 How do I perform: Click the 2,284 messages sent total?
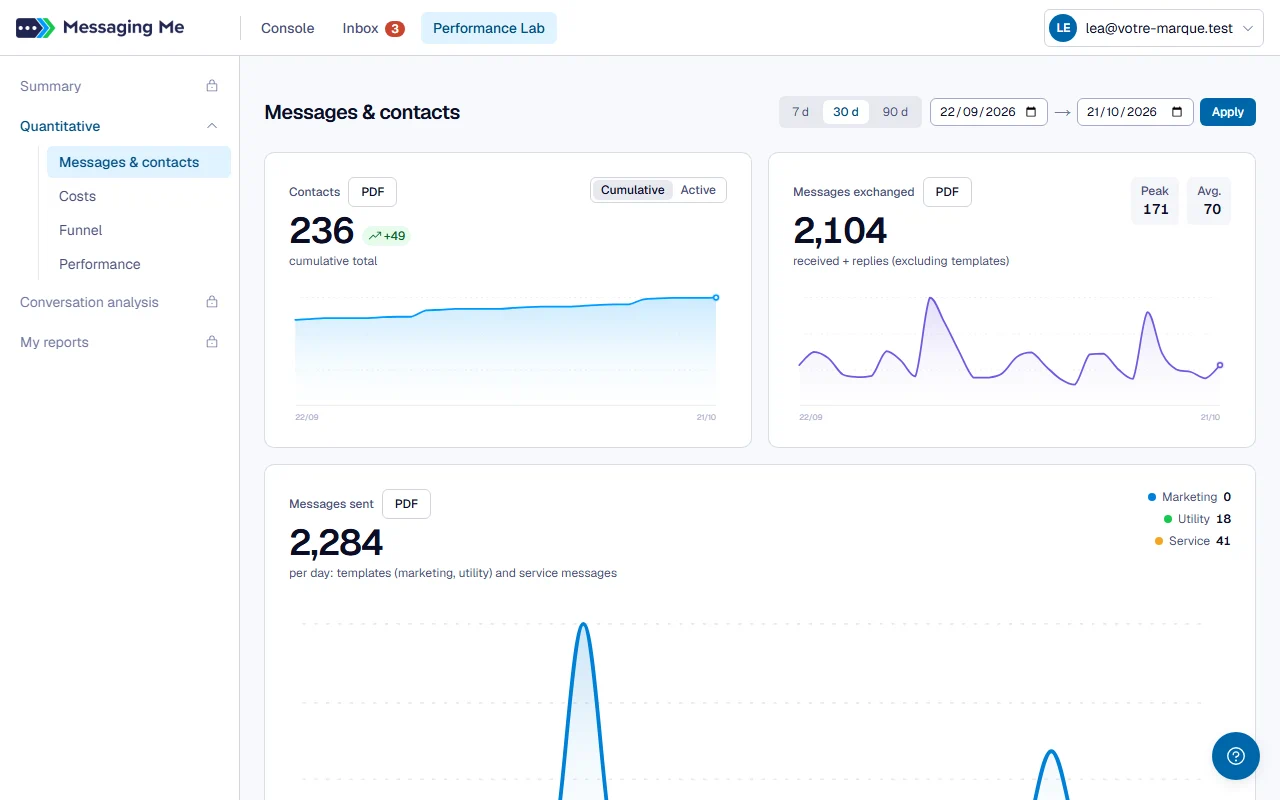336,542
